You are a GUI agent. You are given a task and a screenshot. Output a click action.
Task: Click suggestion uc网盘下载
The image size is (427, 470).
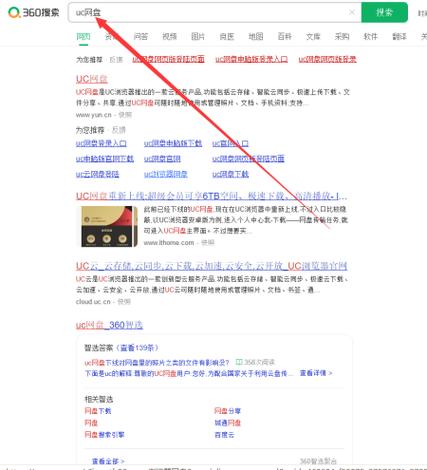tap(230, 174)
